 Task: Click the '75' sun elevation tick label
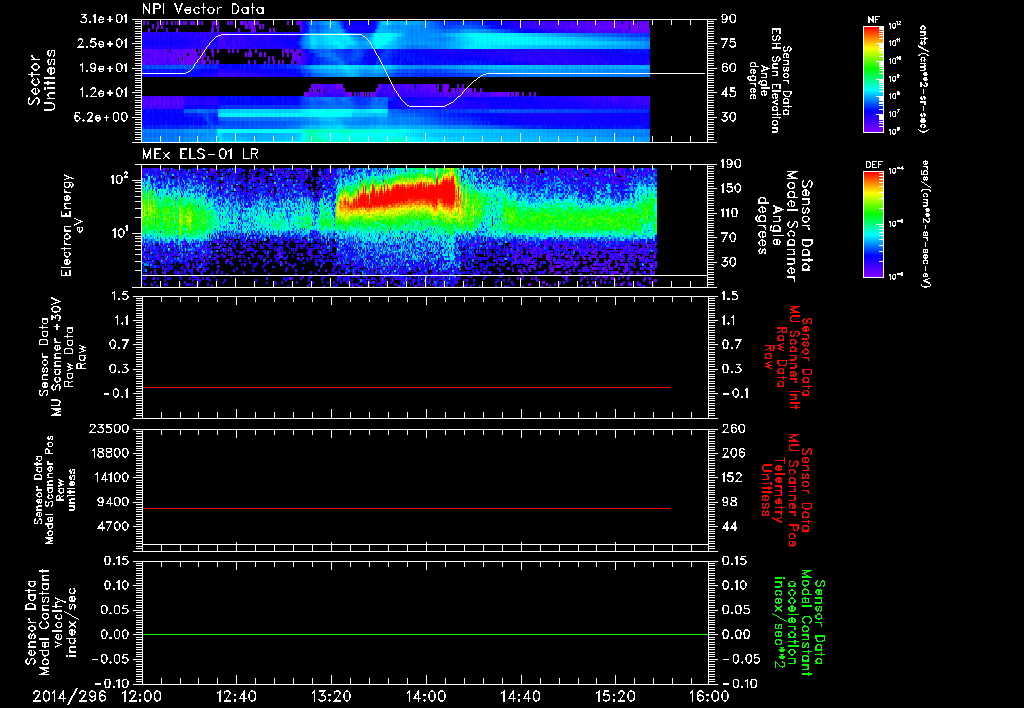pos(728,43)
